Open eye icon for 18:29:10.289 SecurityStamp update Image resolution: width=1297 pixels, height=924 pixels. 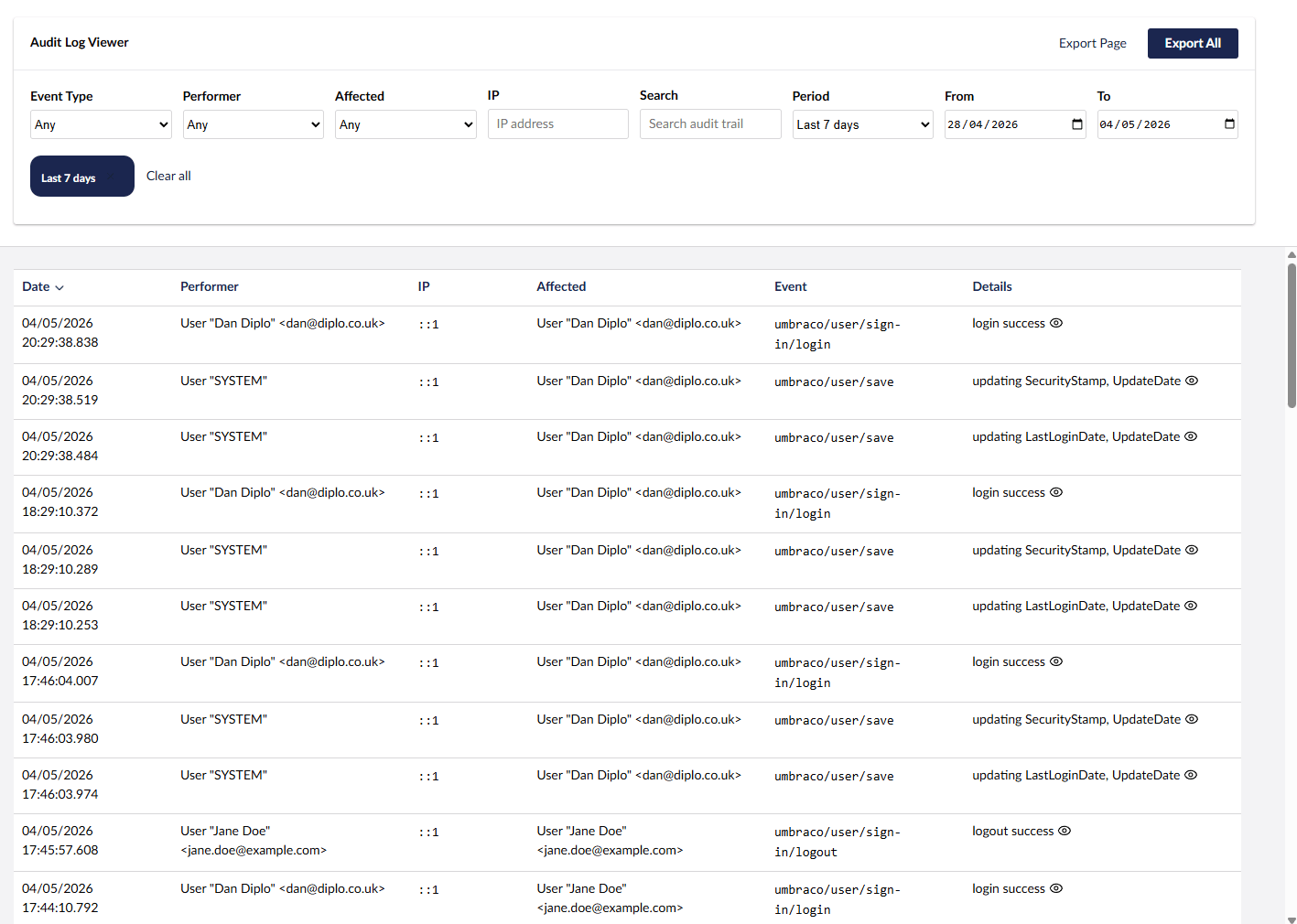[x=1192, y=550]
